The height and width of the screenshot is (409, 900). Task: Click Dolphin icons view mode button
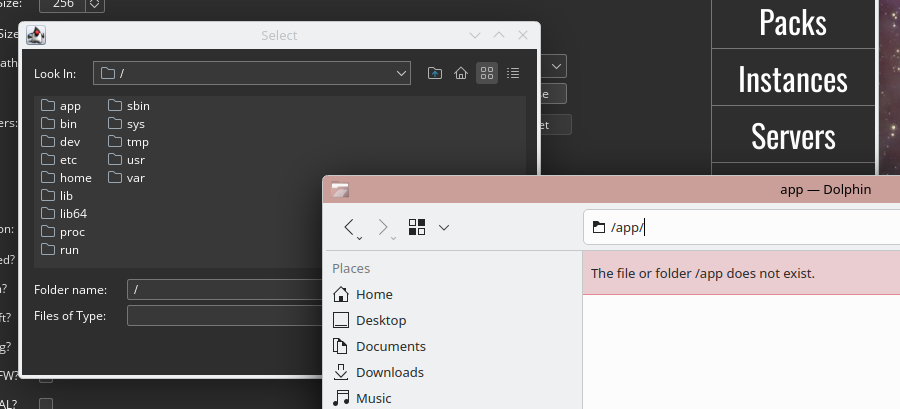pos(417,227)
